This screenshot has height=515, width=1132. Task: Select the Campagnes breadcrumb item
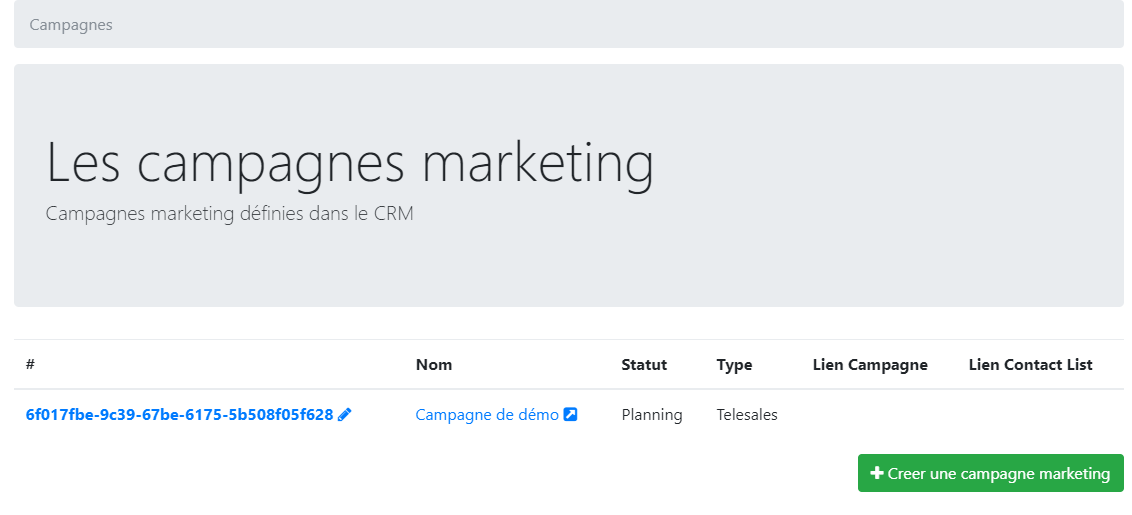pos(71,25)
